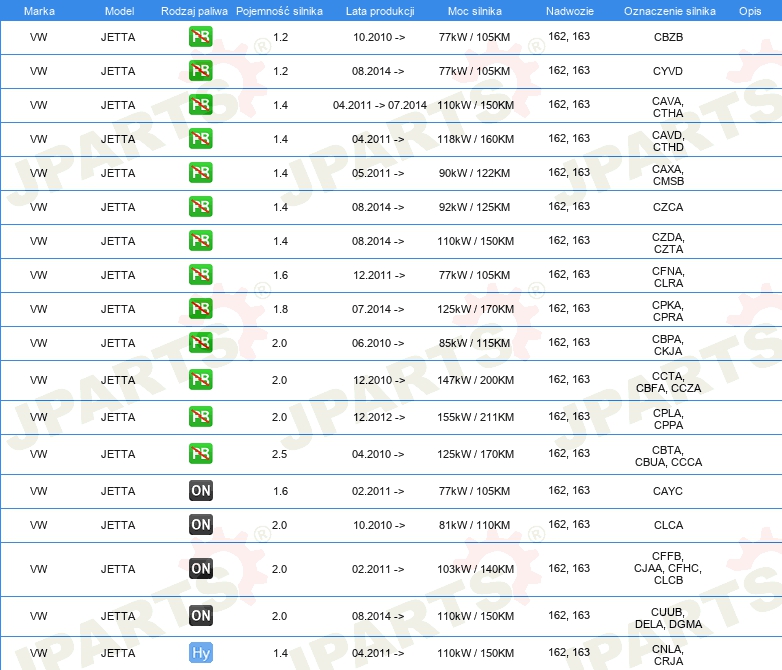This screenshot has height=670, width=782.
Task: Select the engine code CBZB cell
Action: point(668,37)
